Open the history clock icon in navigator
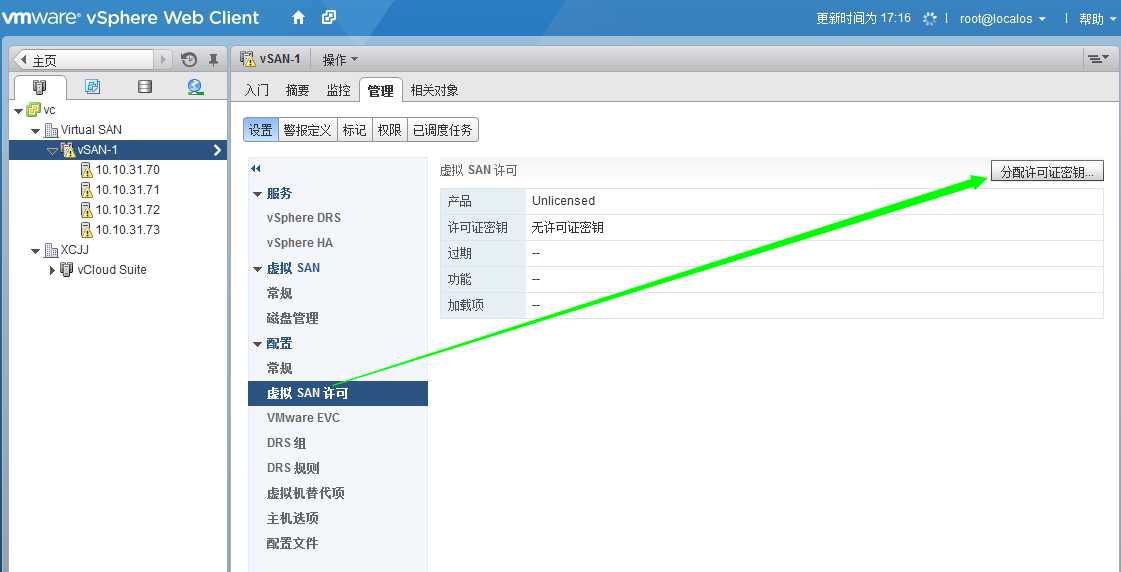Image resolution: width=1121 pixels, height=572 pixels. (189, 60)
